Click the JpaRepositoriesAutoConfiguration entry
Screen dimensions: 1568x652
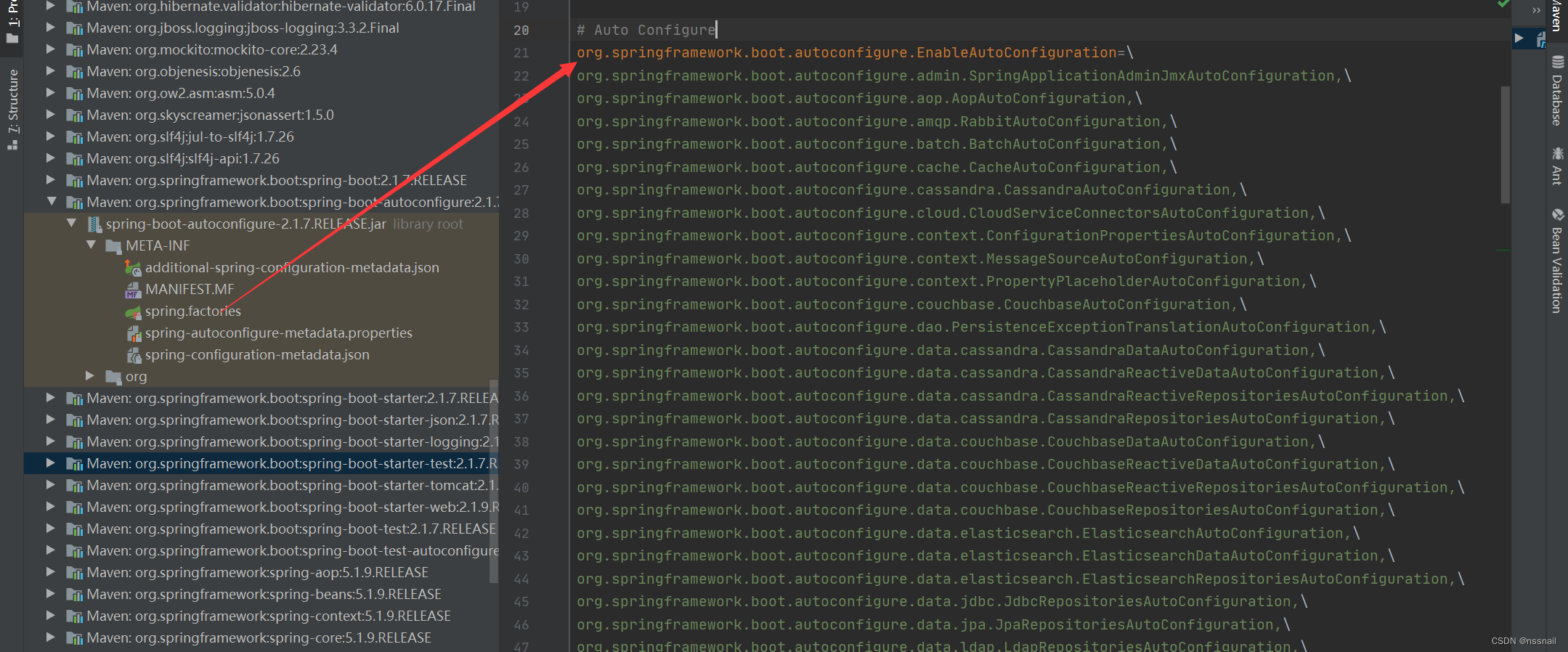(928, 624)
